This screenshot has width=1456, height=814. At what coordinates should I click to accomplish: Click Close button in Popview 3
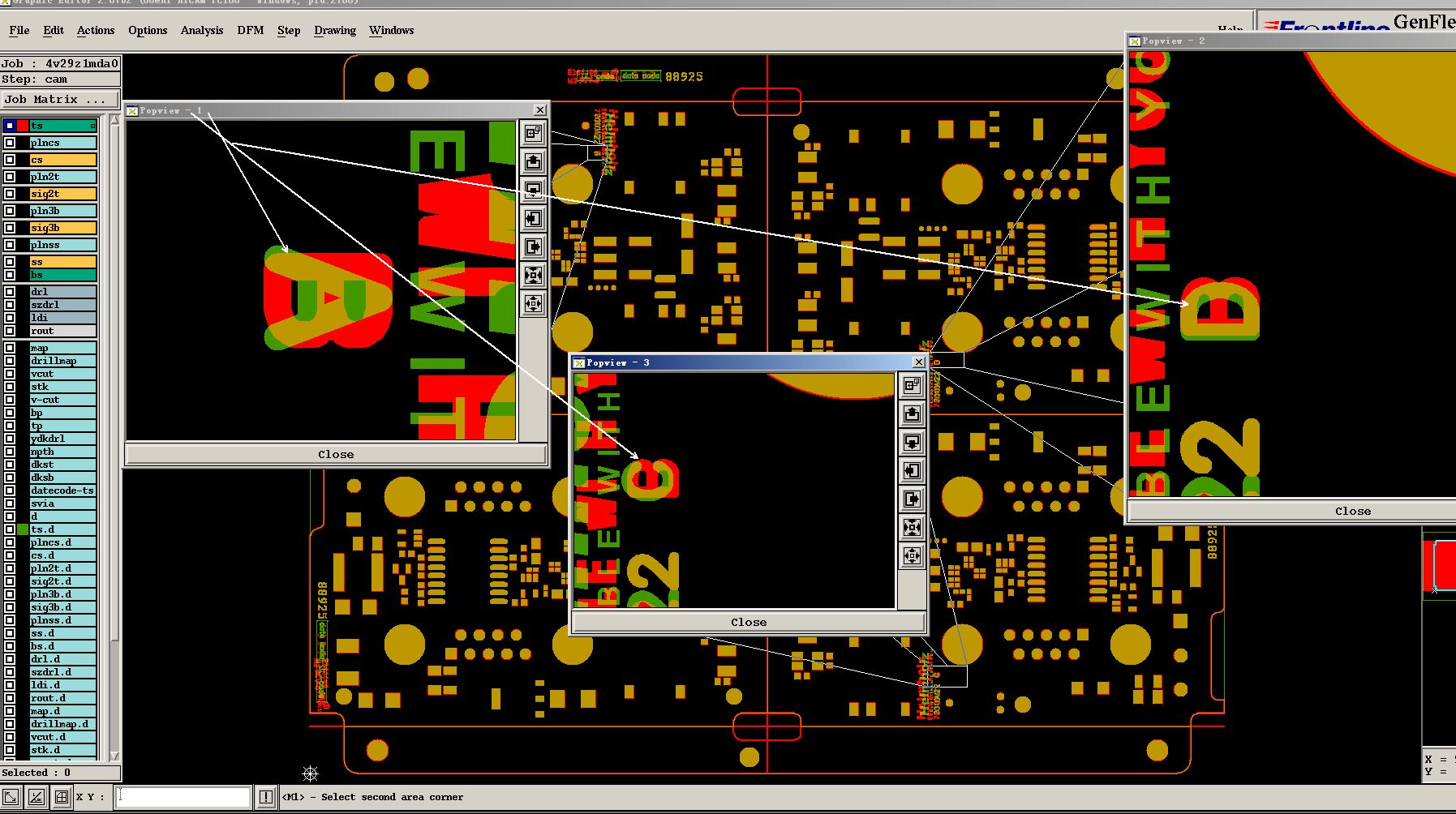[x=748, y=623]
